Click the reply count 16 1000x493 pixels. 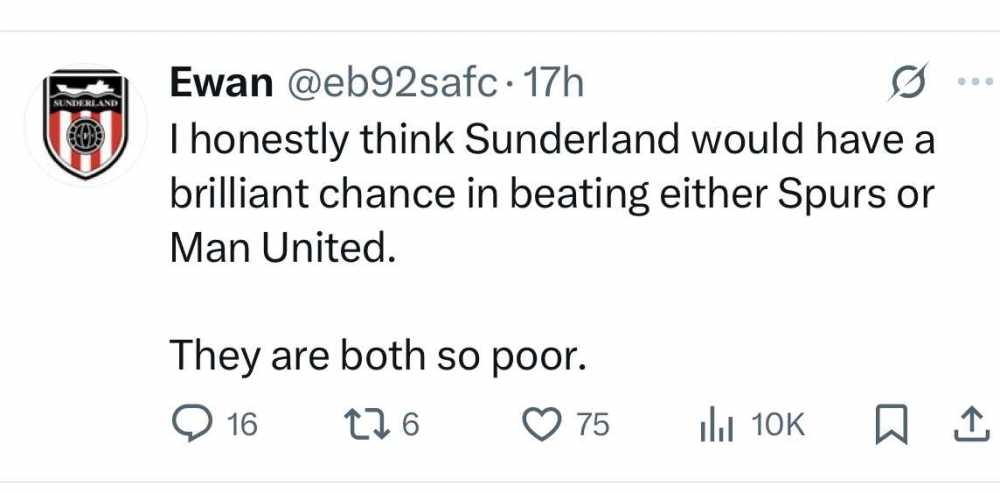point(242,425)
